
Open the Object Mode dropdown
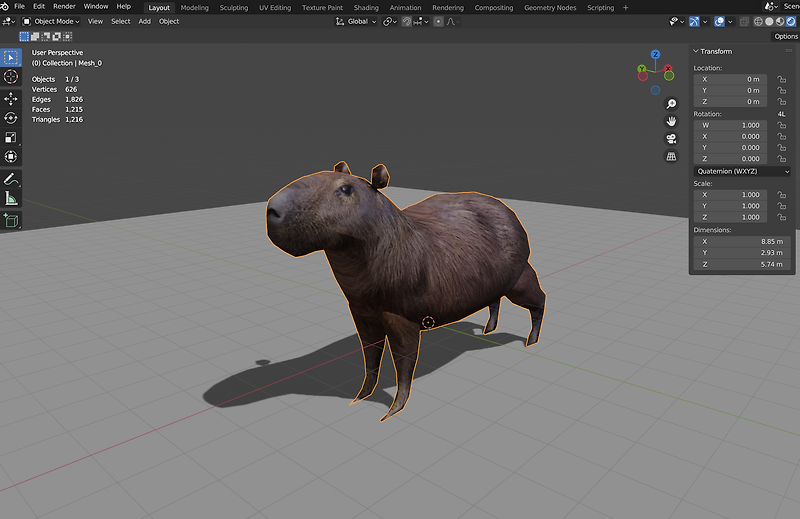(x=51, y=21)
